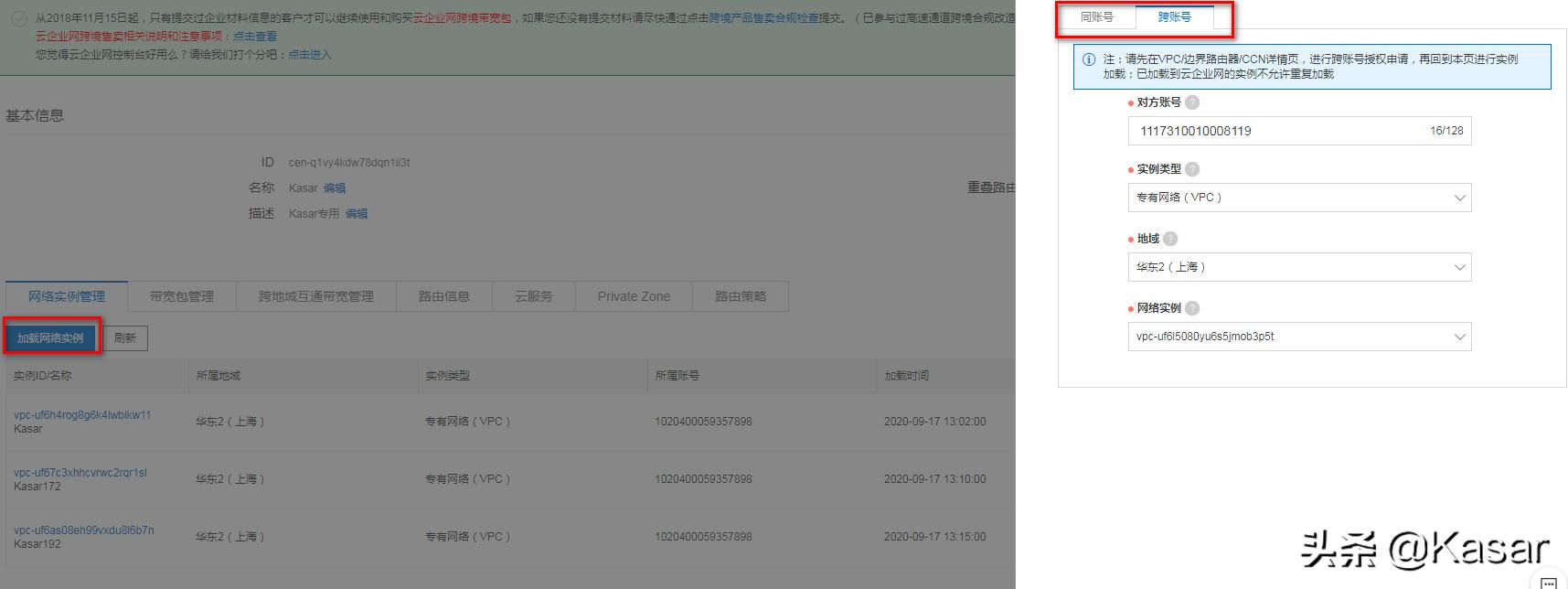Click the 对方账号 input field
The width and height of the screenshot is (1568, 589).
pyautogui.click(x=1299, y=131)
